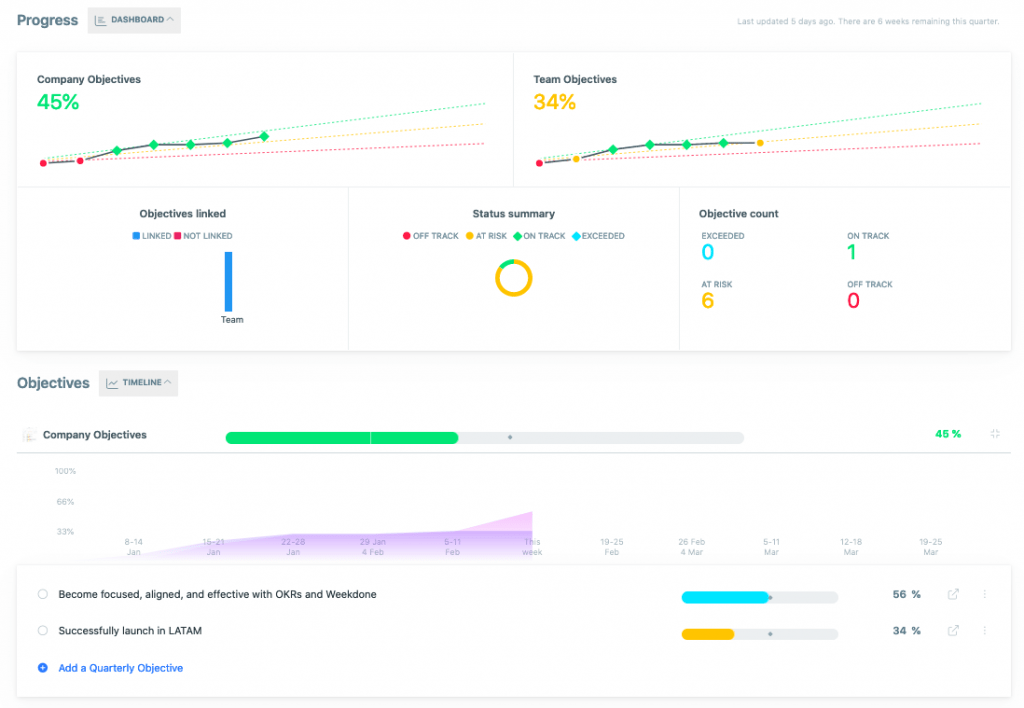Select the radio circle beside the OKRs objective

coord(42,594)
